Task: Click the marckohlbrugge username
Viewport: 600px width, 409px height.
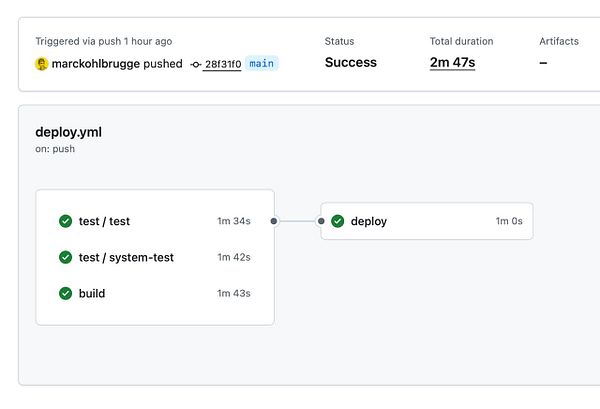Action: click(95, 64)
